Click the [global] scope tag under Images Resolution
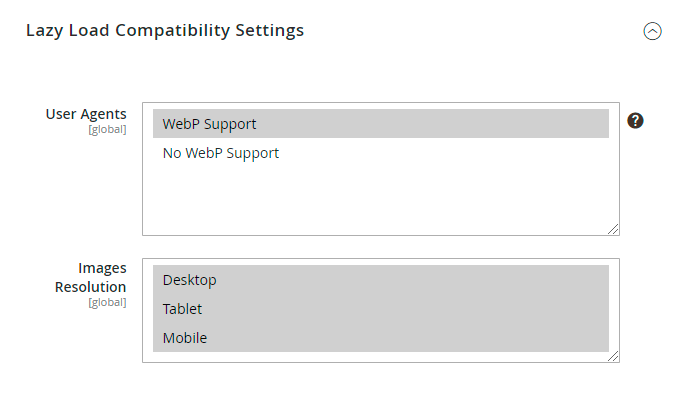Screen dimensions: 682x407 point(107,302)
